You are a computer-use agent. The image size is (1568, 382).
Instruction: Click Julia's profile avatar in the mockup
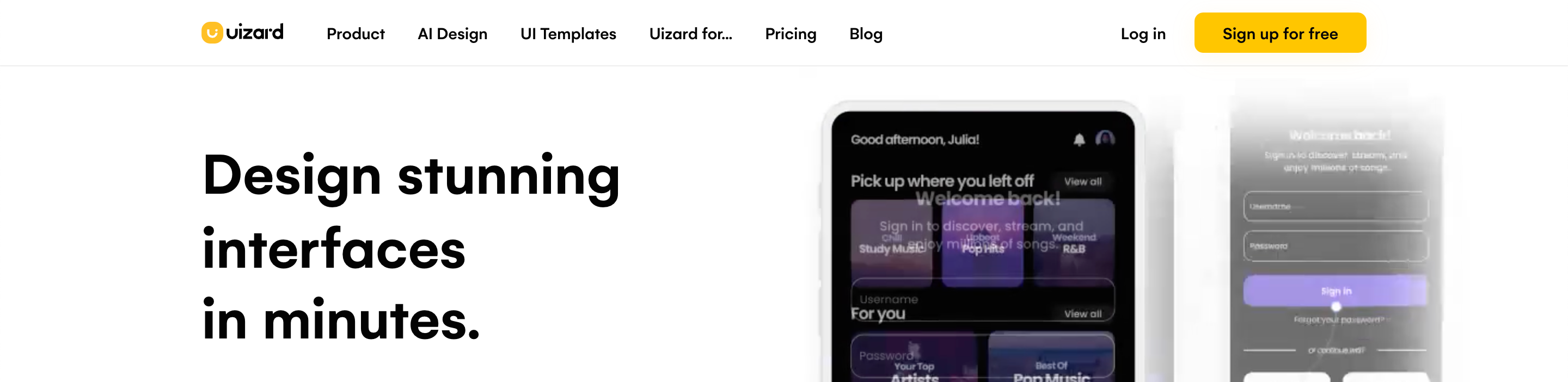(x=1105, y=139)
